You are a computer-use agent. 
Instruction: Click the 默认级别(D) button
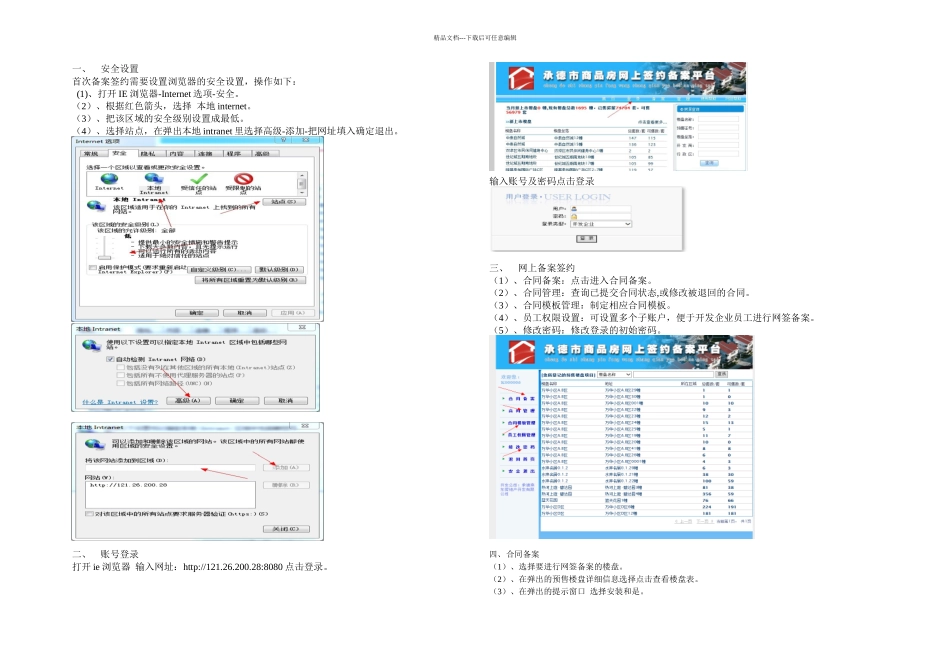pos(279,269)
